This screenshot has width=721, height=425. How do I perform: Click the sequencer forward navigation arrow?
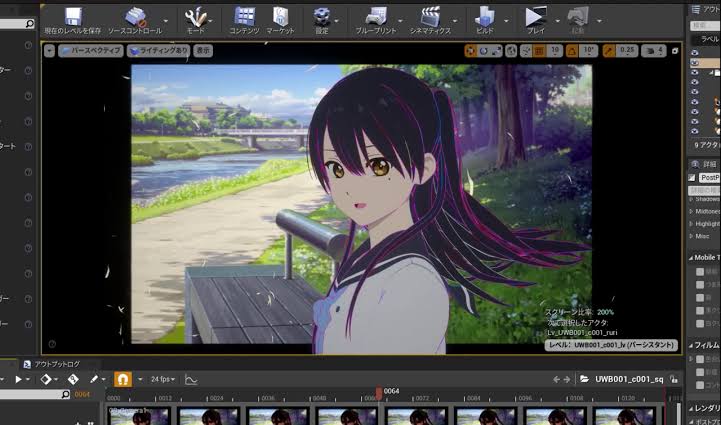tap(567, 379)
